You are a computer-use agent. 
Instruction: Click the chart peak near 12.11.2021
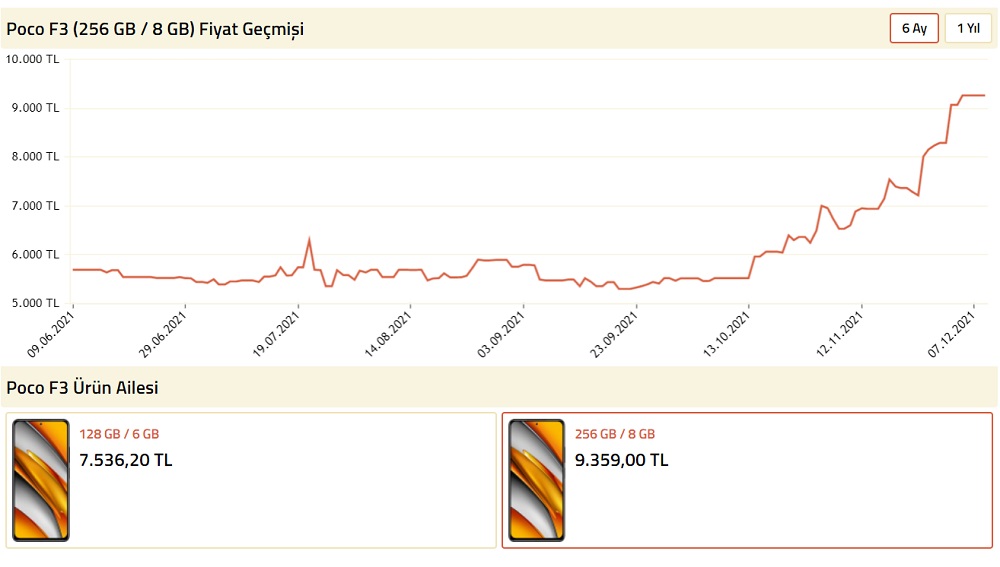tap(821, 205)
